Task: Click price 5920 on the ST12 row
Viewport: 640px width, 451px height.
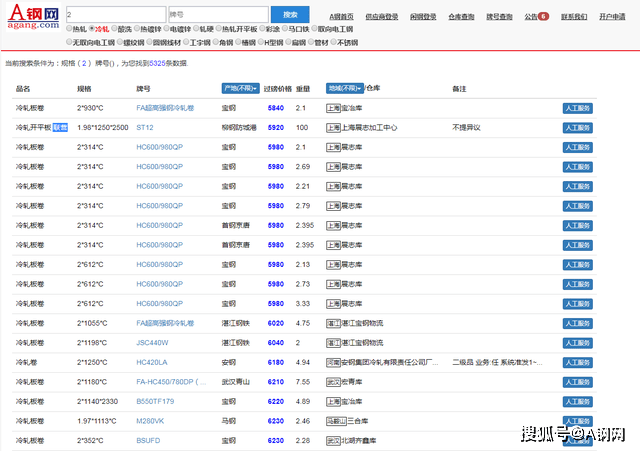Action: point(276,128)
